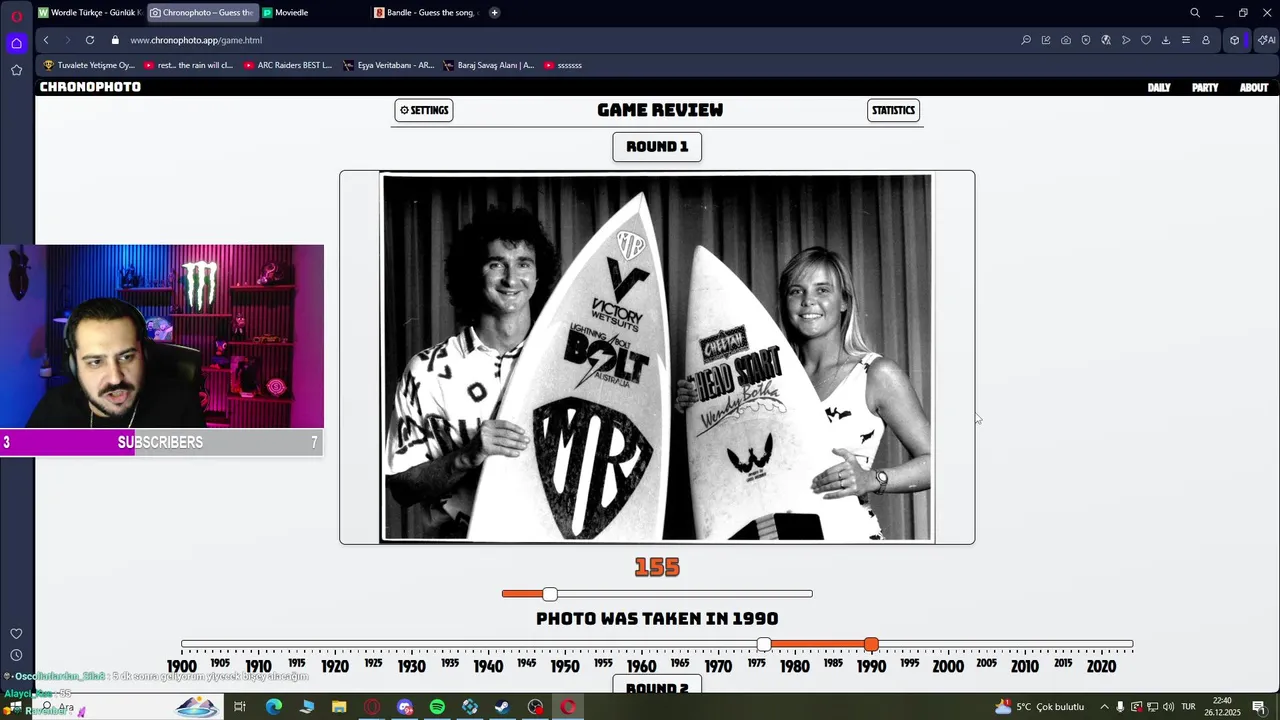
Task: Open the easy setup sliders icon
Action: [x=1186, y=40]
